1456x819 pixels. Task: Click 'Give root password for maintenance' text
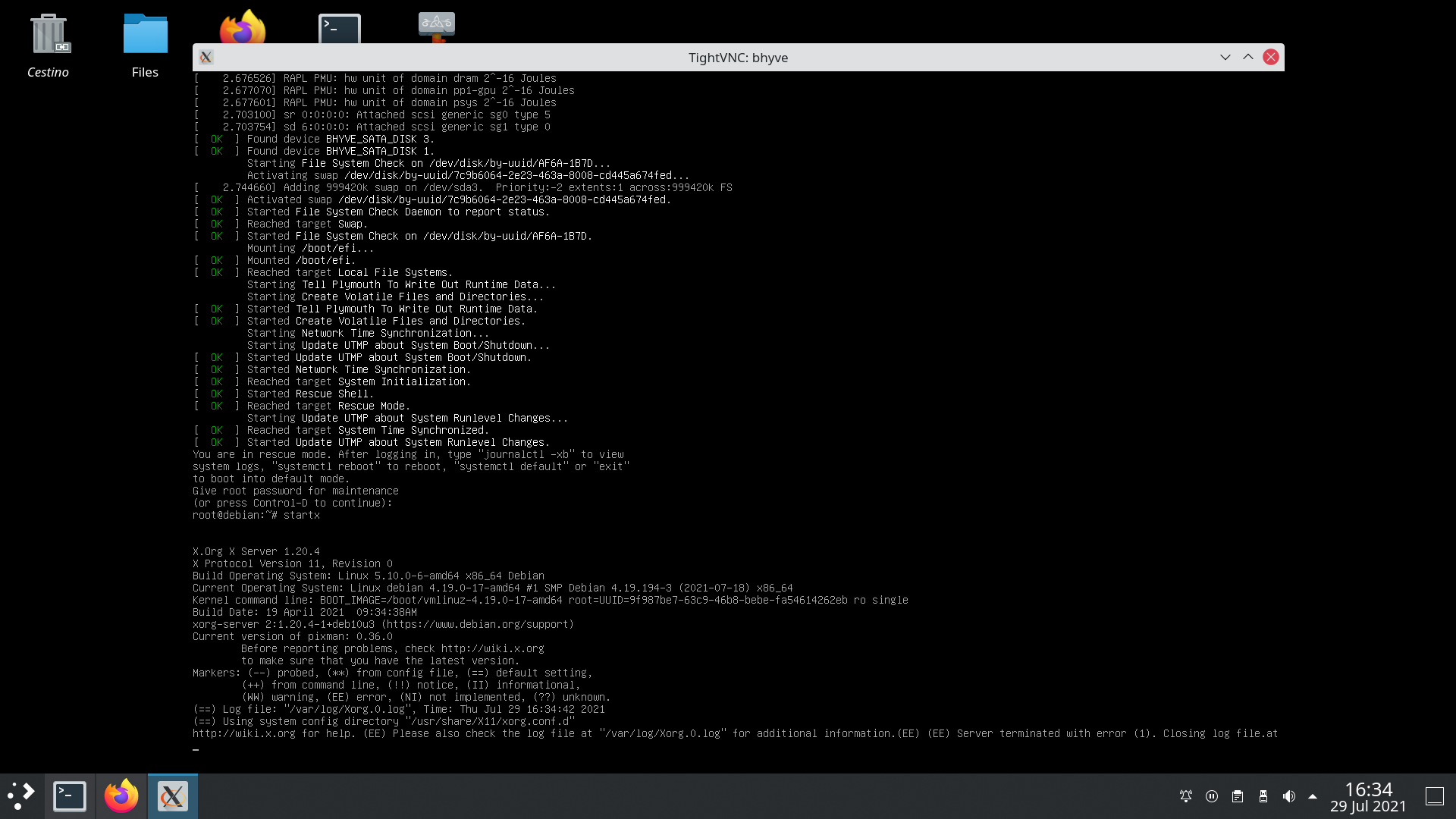[296, 491]
